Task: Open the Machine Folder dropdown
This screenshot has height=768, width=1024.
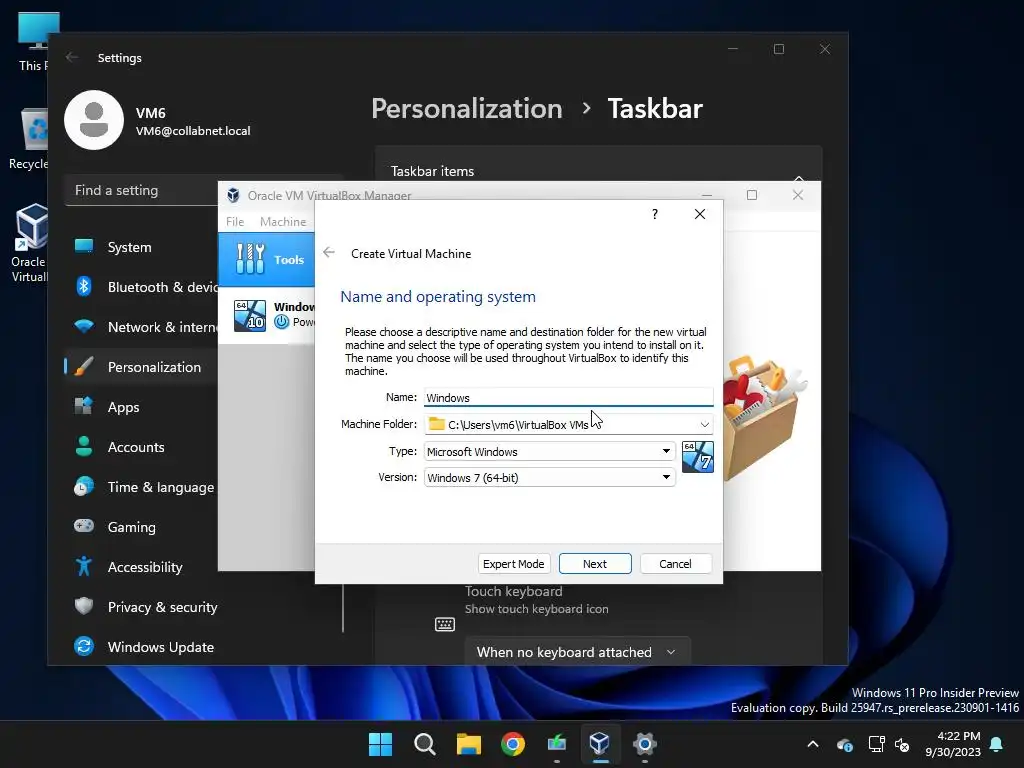Action: [704, 424]
